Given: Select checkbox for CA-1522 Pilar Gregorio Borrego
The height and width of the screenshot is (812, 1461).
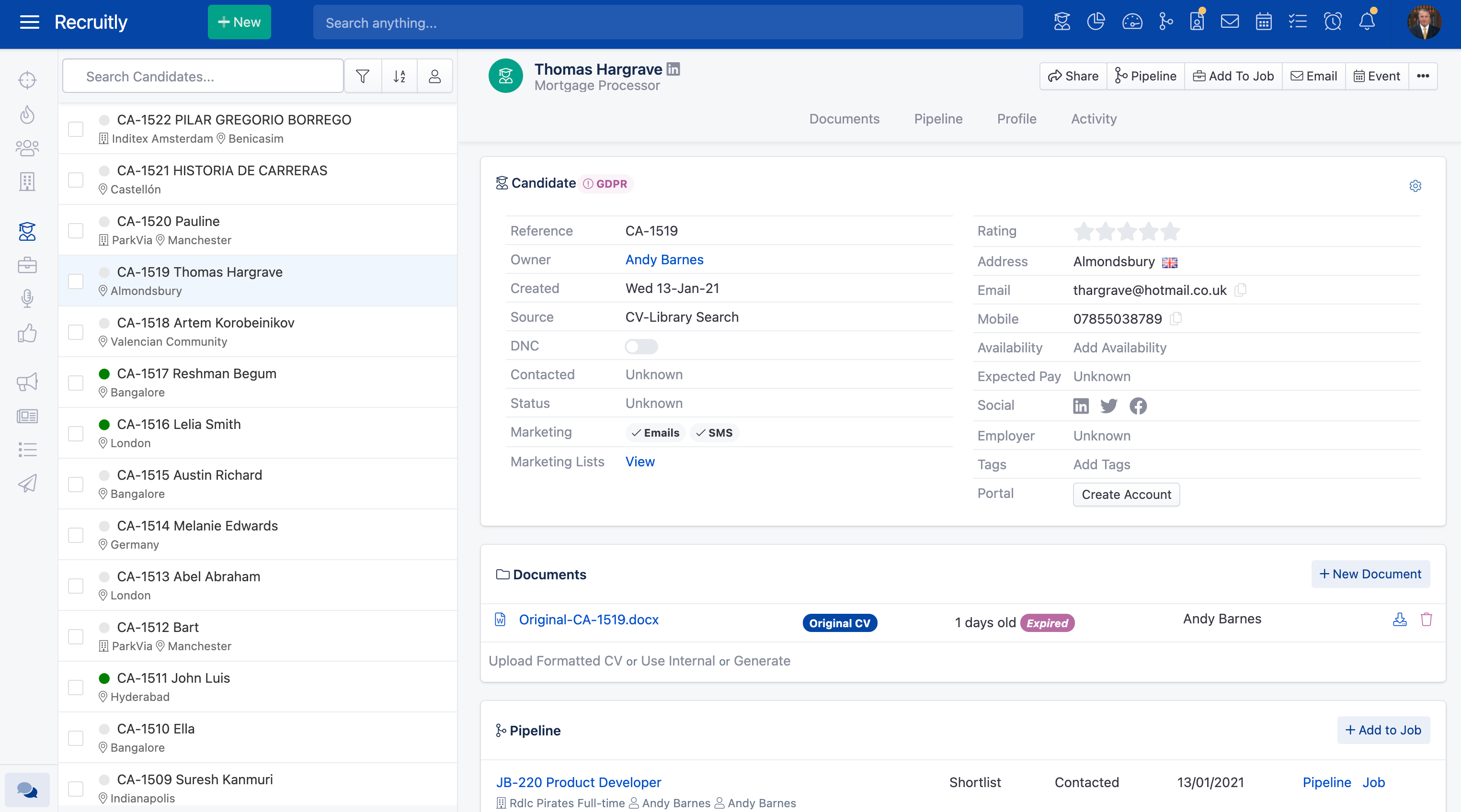Looking at the screenshot, I should (76, 129).
